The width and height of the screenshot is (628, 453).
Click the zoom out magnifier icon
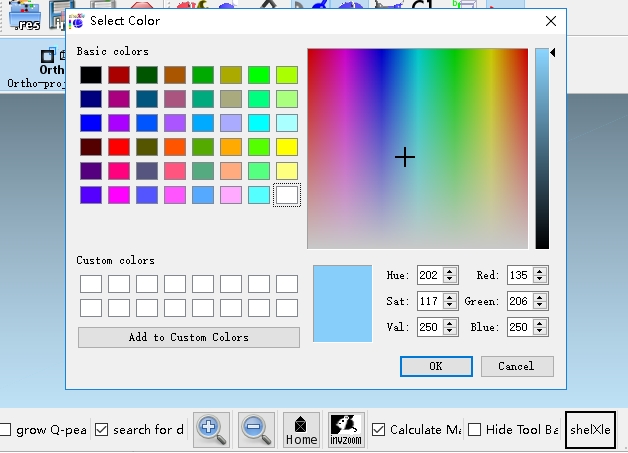(256, 429)
